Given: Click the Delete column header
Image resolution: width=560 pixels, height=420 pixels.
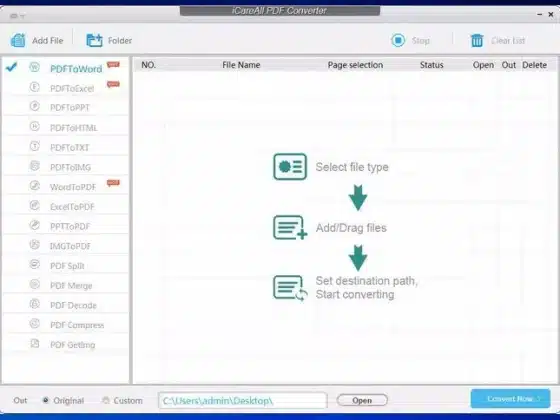Looking at the screenshot, I should 534,65.
